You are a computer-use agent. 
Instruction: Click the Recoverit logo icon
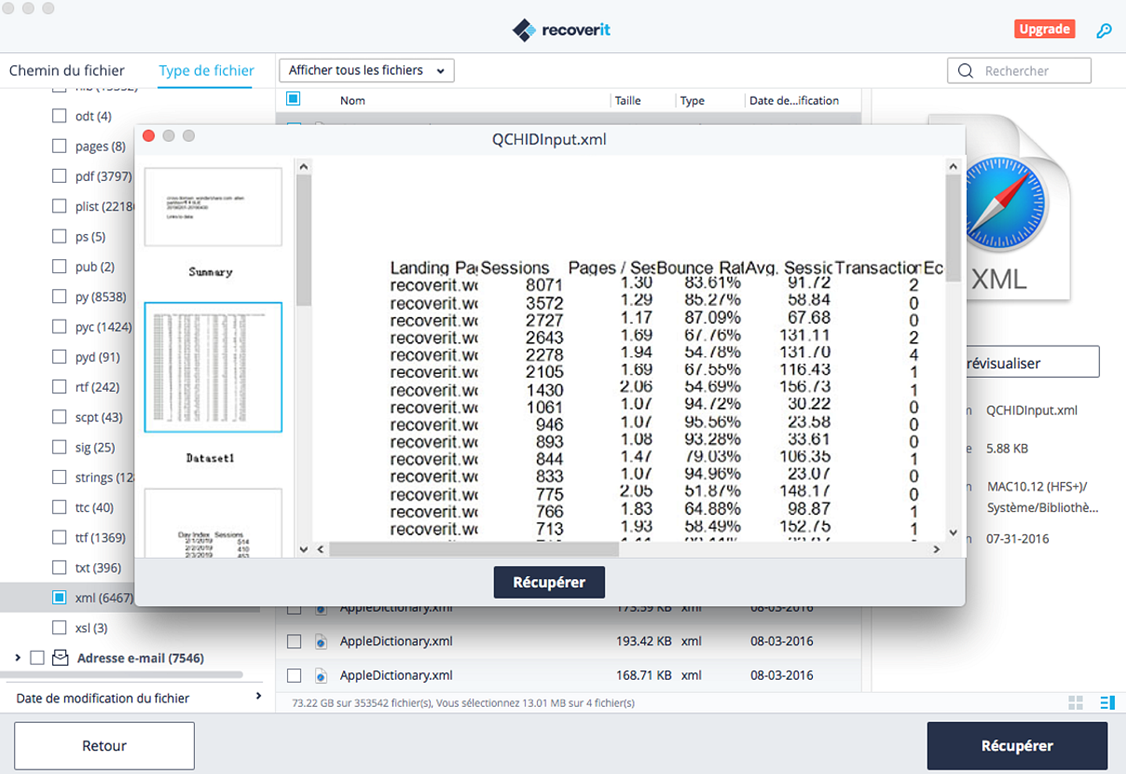pyautogui.click(x=524, y=29)
